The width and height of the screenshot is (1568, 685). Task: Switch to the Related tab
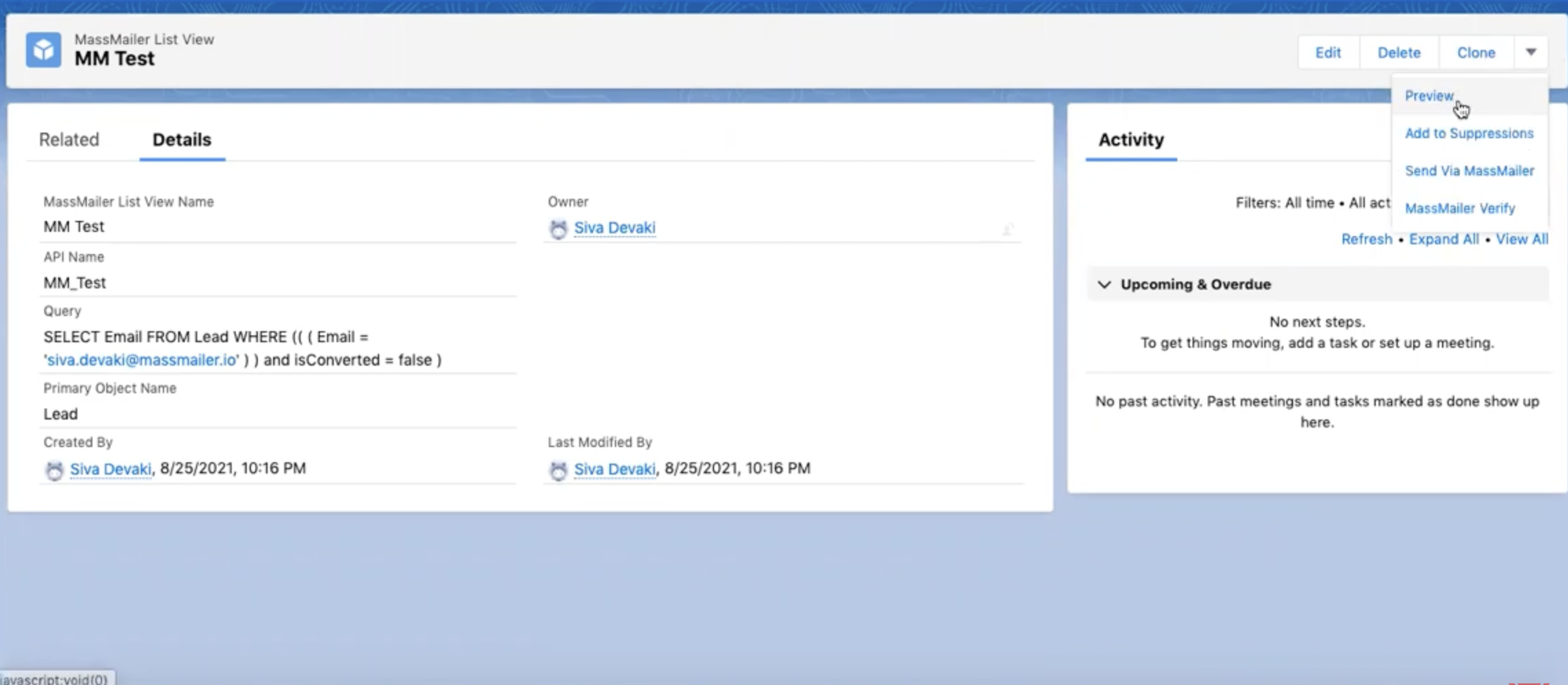(x=69, y=139)
